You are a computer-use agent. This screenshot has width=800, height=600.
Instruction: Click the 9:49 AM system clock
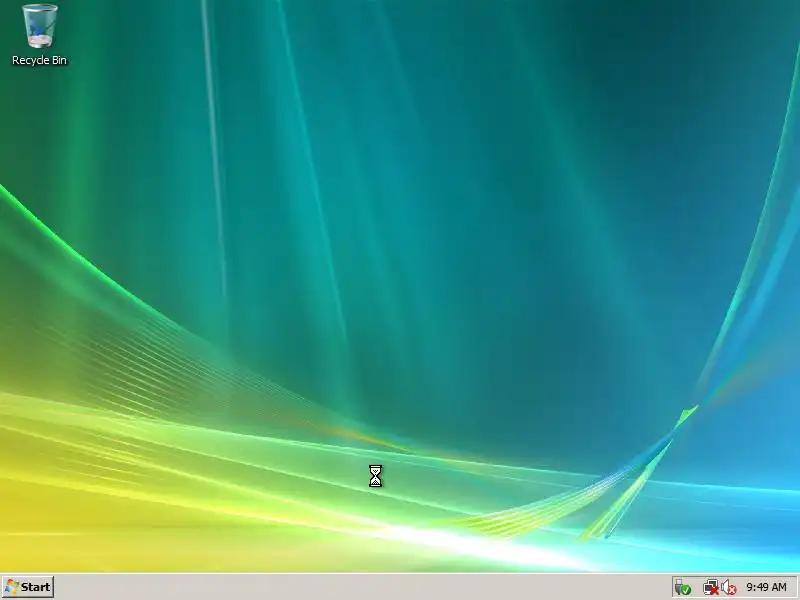click(766, 587)
